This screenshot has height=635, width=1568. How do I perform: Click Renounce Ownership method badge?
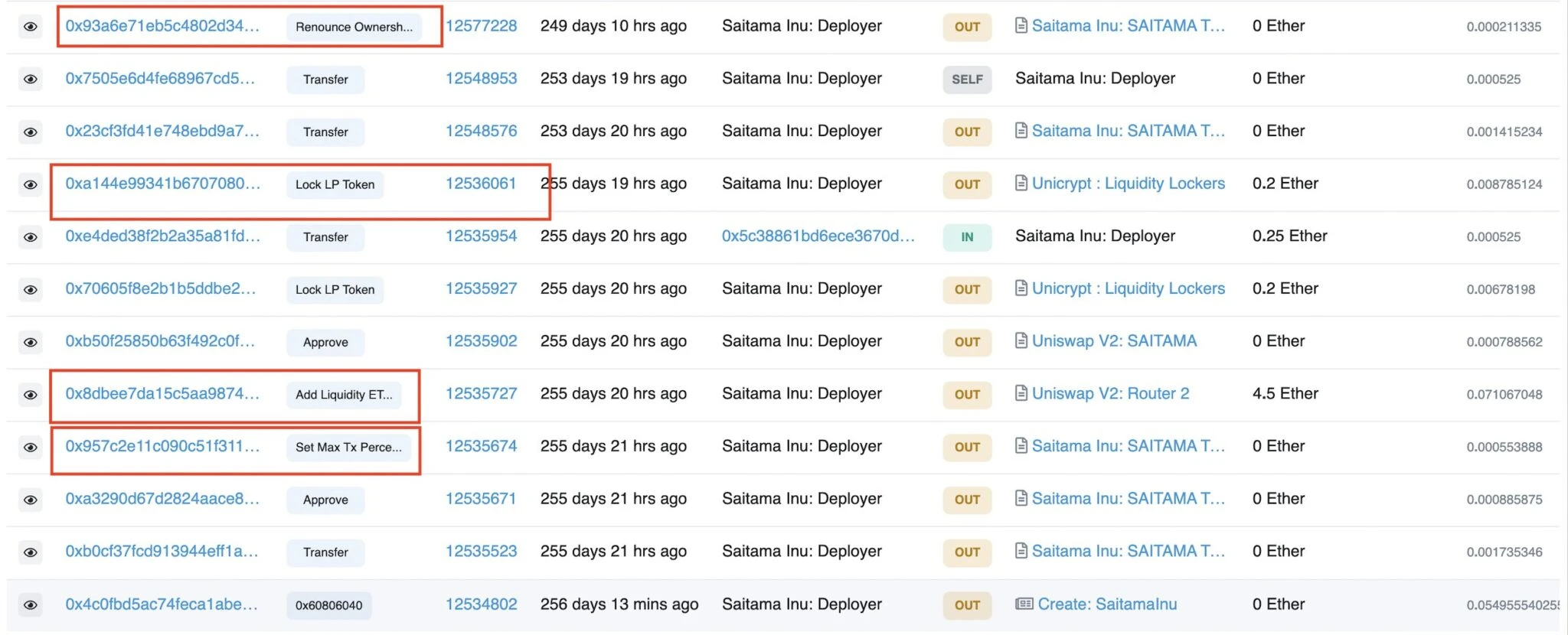(x=354, y=27)
